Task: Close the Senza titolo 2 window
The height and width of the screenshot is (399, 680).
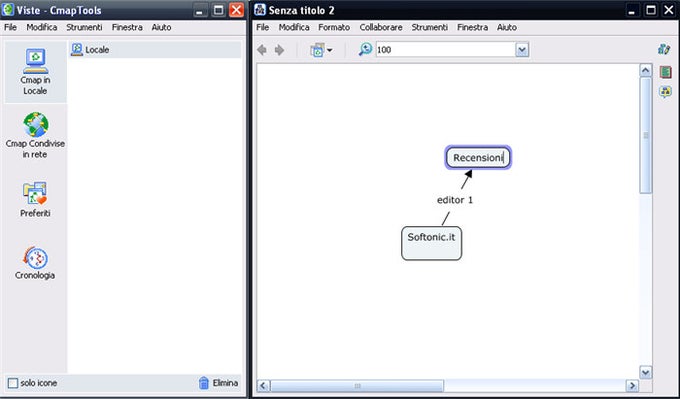Action: coord(669,10)
